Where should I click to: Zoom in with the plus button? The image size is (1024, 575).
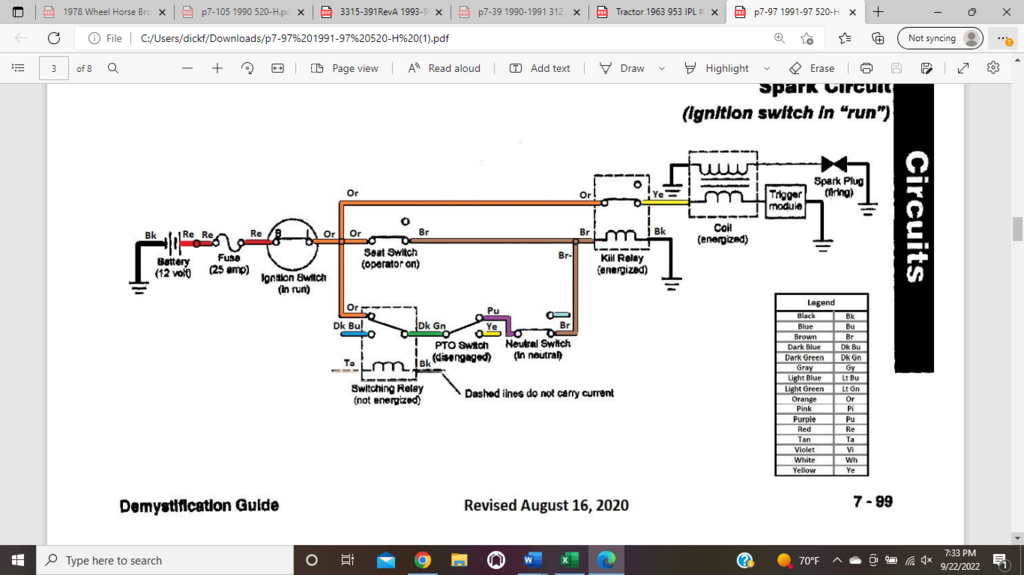point(217,68)
